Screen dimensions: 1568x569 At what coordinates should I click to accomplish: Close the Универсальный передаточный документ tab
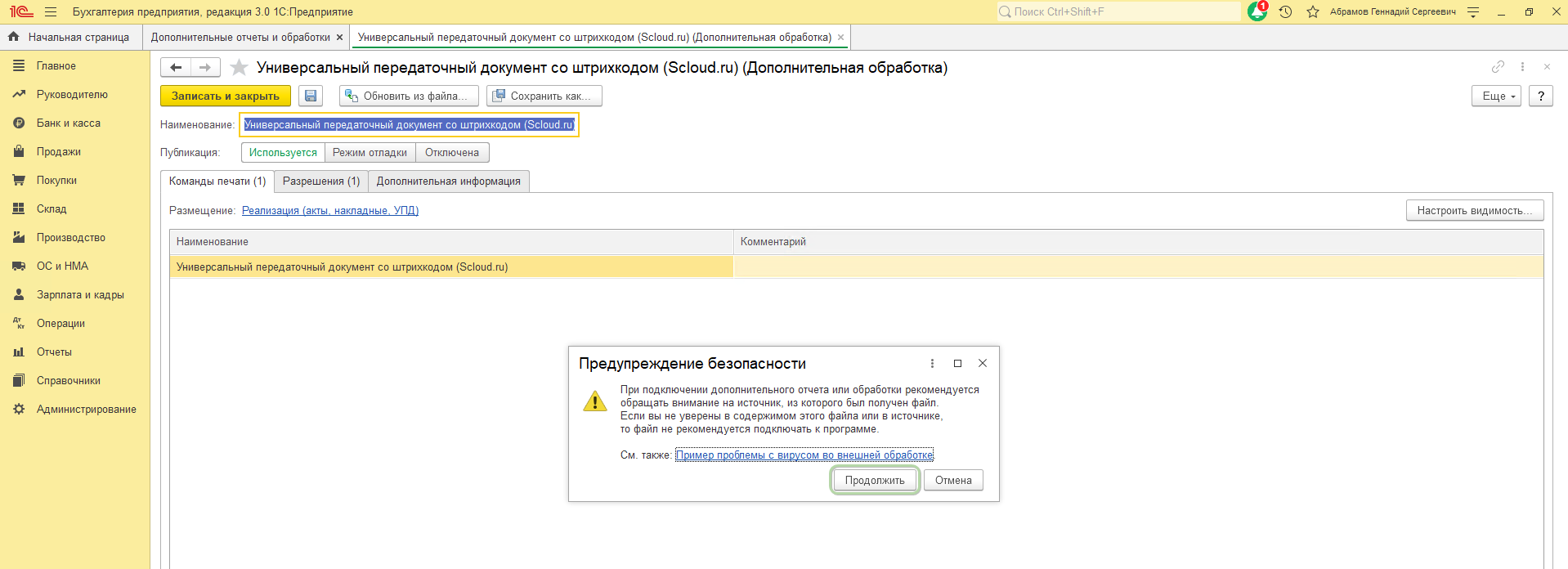coord(840,38)
